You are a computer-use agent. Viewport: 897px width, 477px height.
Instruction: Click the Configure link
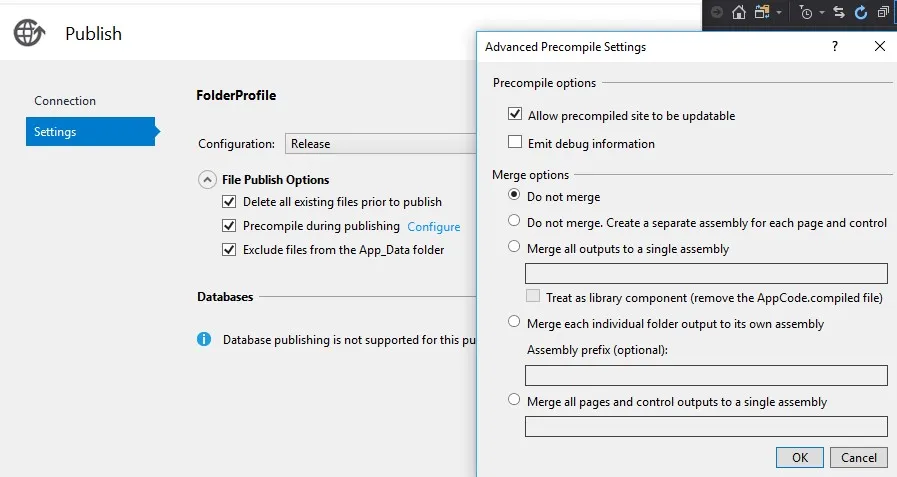pos(434,227)
